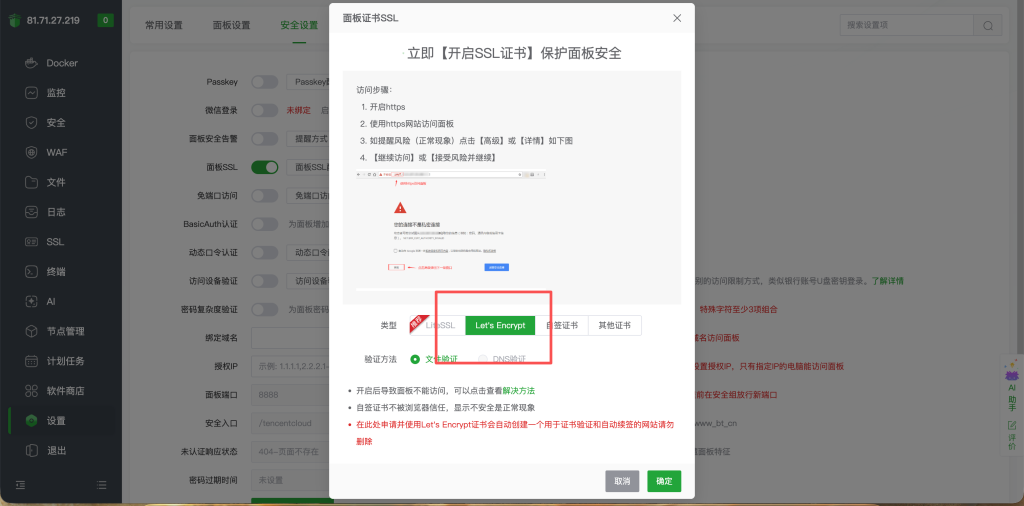Click the red 未绑定 status text
Viewport: 1024px width, 506px height.
[x=298, y=110]
